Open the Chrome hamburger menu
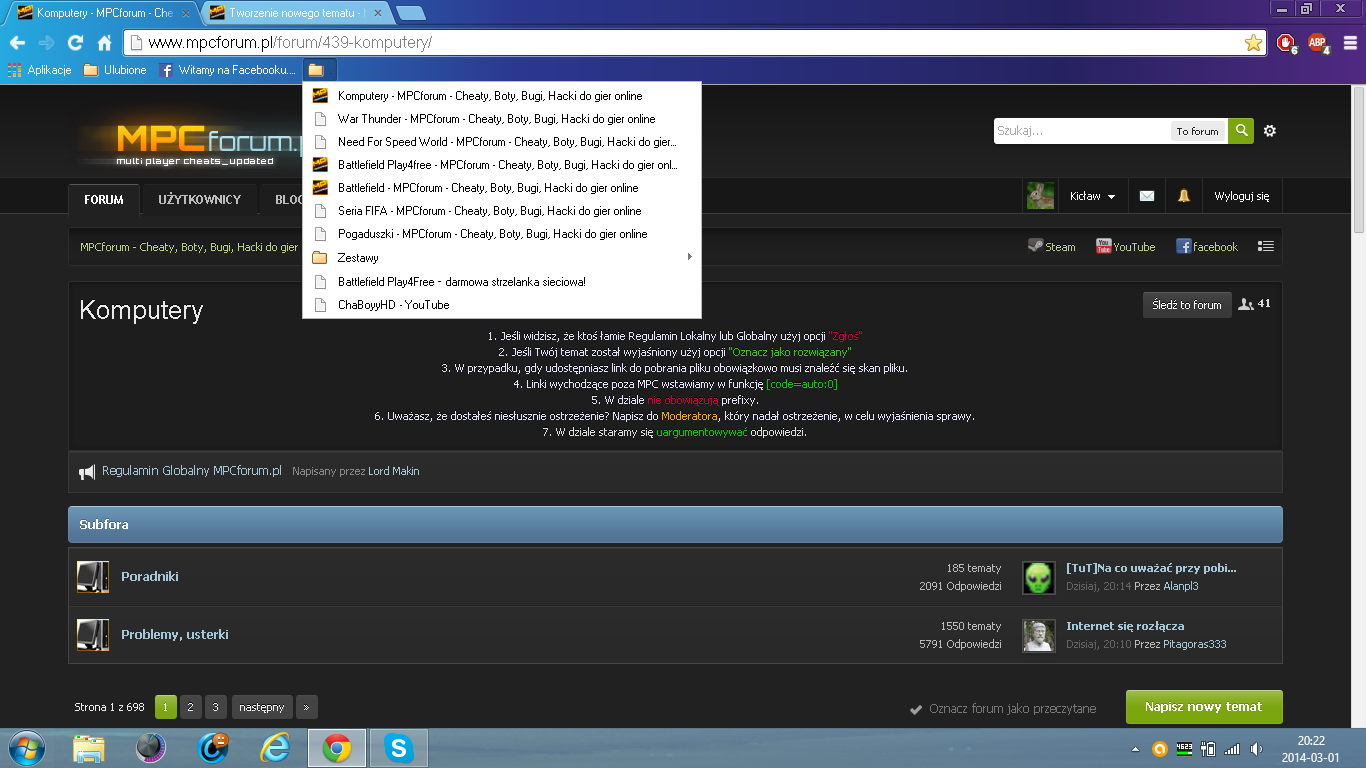 coord(1350,43)
